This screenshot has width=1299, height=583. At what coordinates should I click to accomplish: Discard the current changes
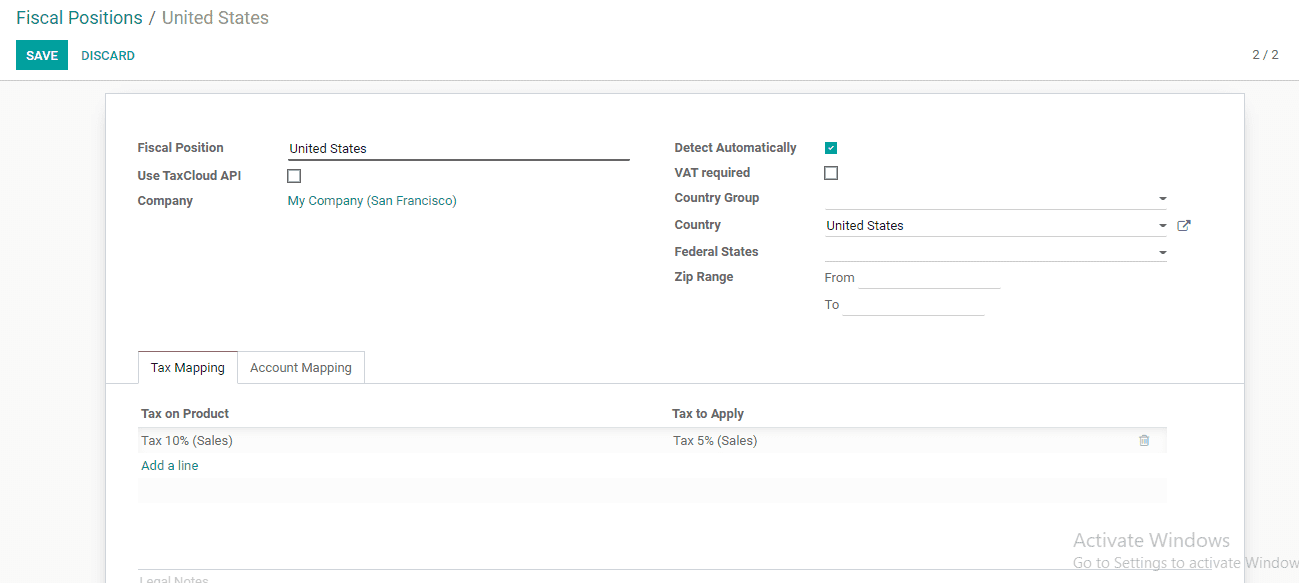pyautogui.click(x=108, y=56)
